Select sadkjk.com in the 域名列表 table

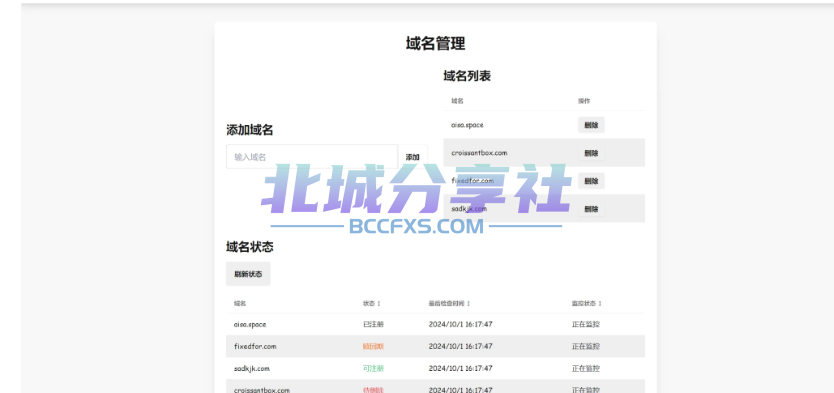[469, 209]
